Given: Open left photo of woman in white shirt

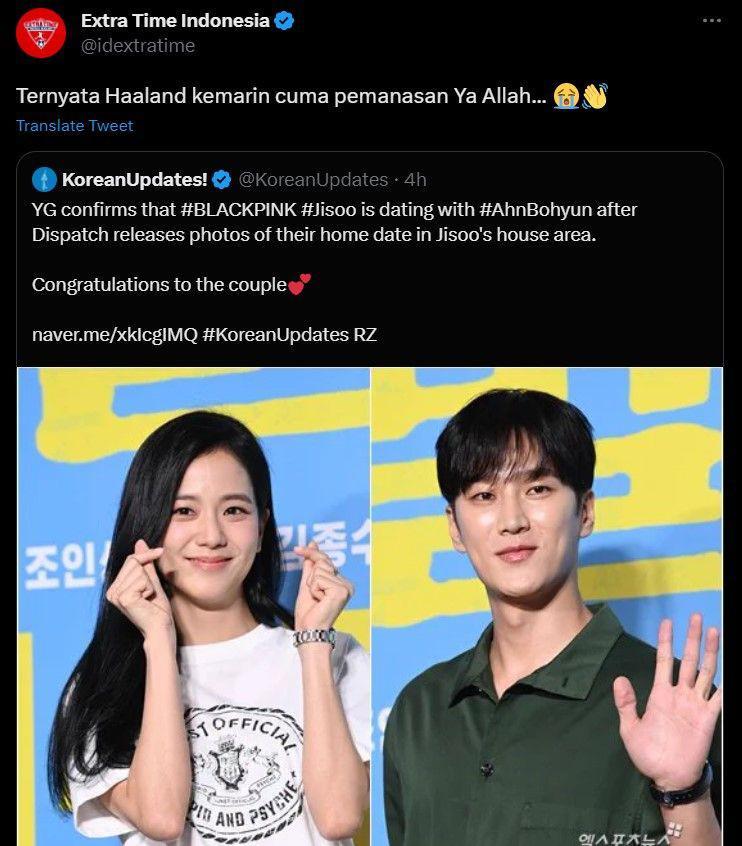Looking at the screenshot, I should pyautogui.click(x=194, y=606).
